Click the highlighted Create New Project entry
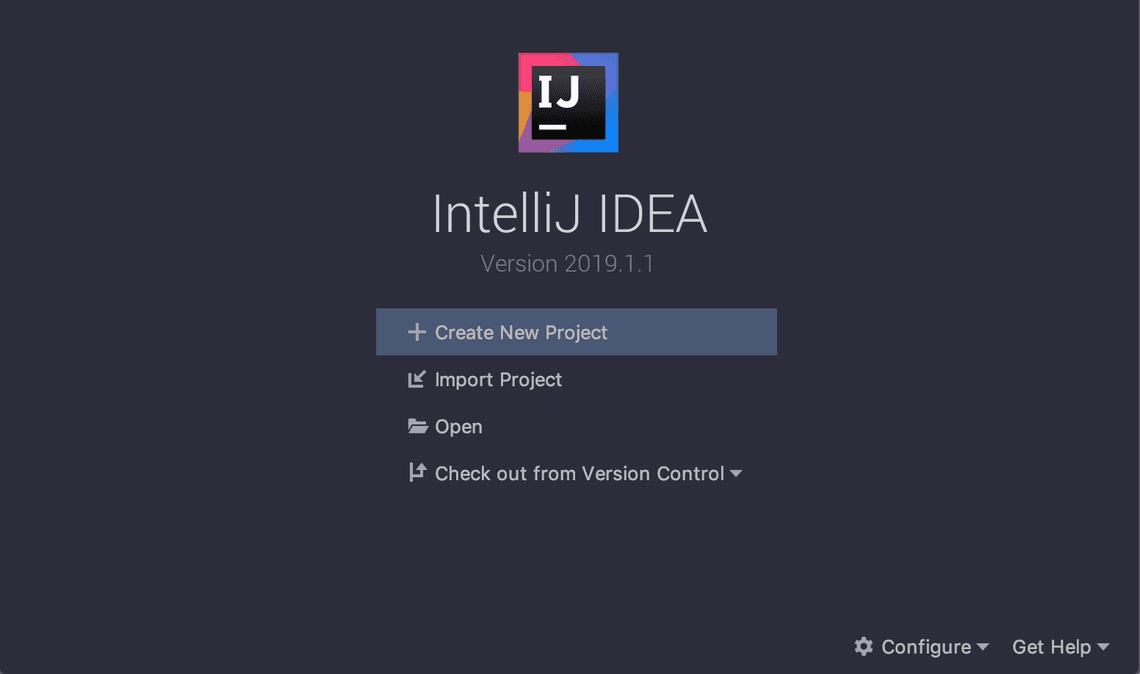Viewport: 1140px width, 674px height. click(576, 331)
